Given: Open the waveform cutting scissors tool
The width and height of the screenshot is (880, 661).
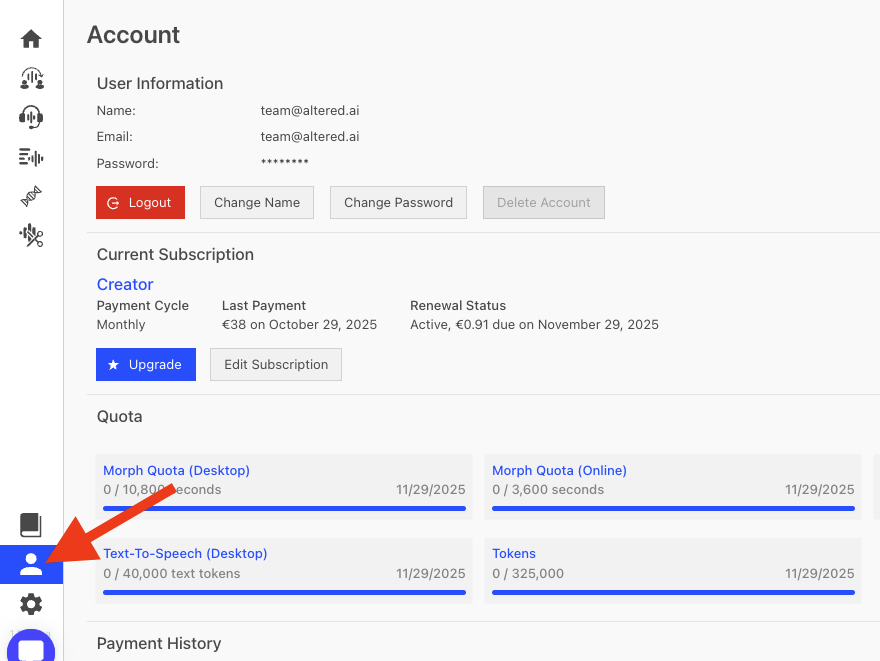Looking at the screenshot, I should 31,236.
